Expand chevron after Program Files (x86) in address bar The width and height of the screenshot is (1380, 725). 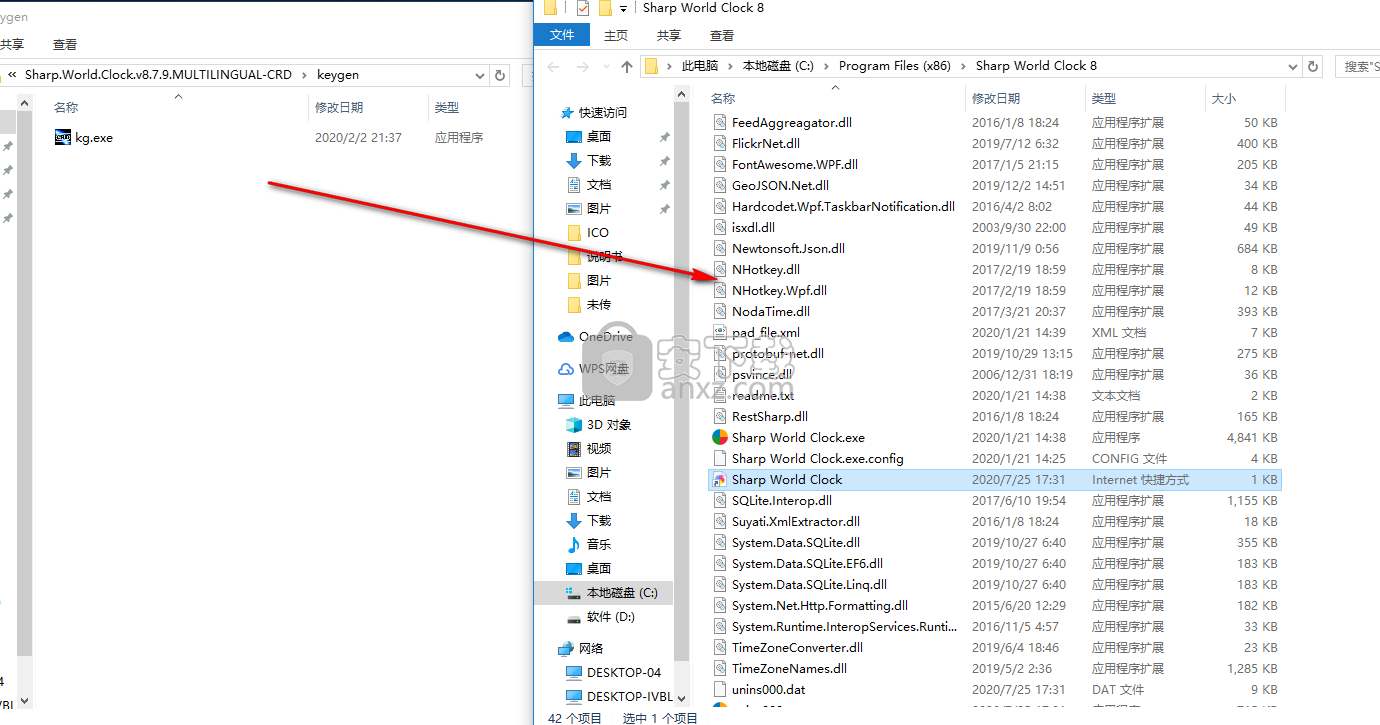pyautogui.click(x=963, y=66)
